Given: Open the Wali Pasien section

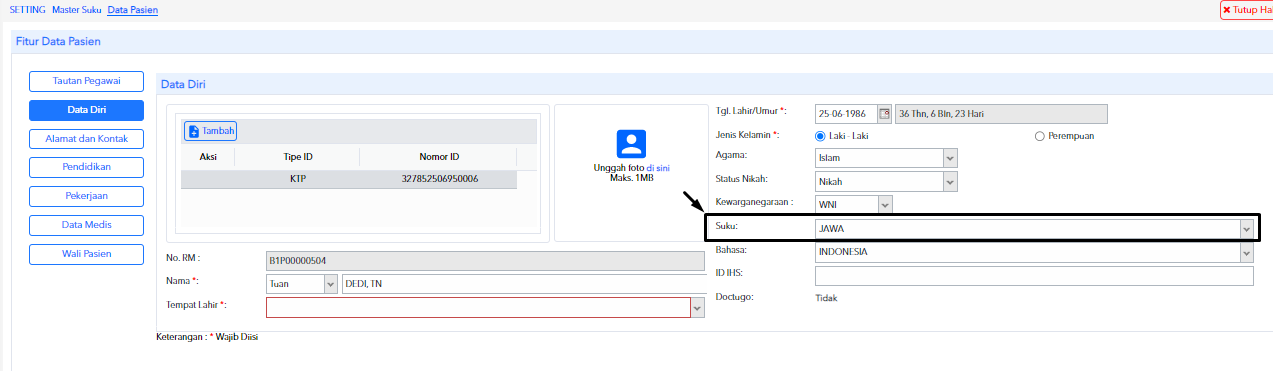Looking at the screenshot, I should coord(86,254).
